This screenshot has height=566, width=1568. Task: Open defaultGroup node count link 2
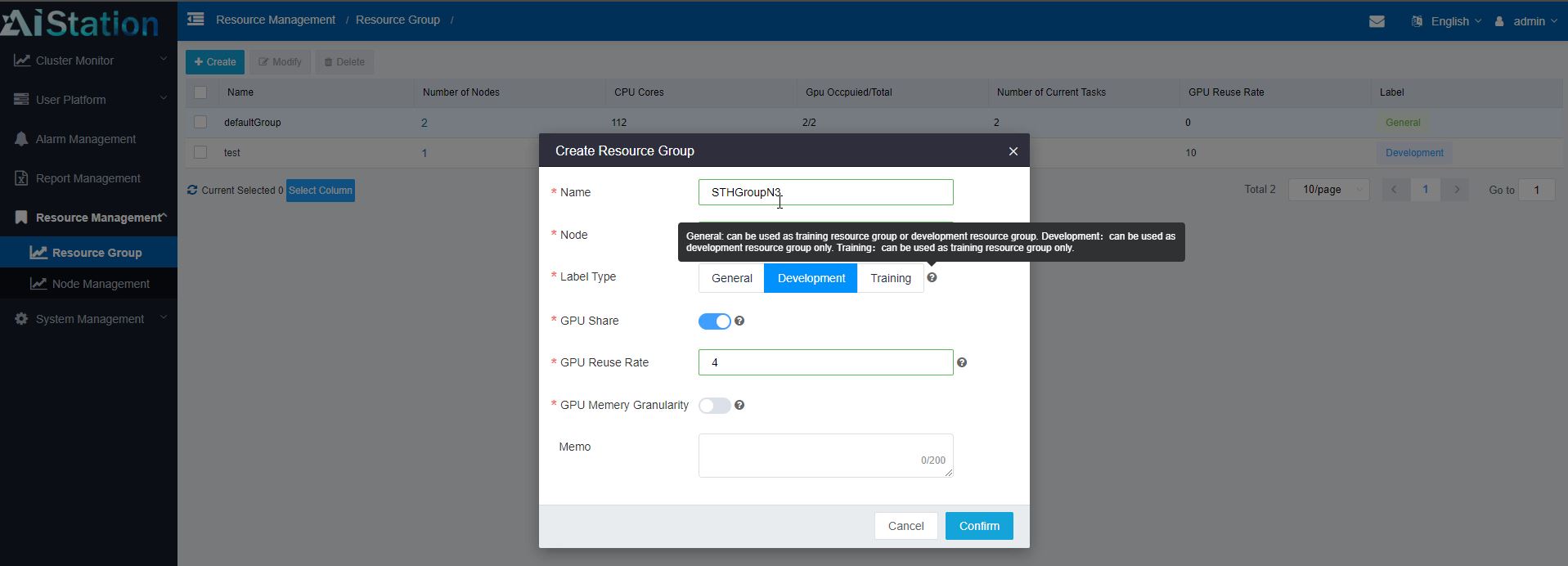(x=425, y=123)
